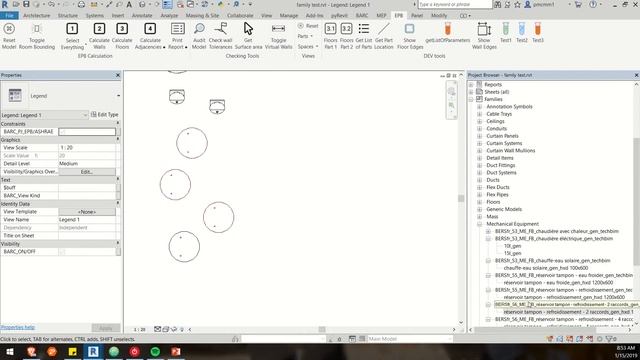Image resolution: width=640 pixels, height=360 pixels.
Task: Click the Curtain Wall Mullions tree item
Action: pos(511,151)
